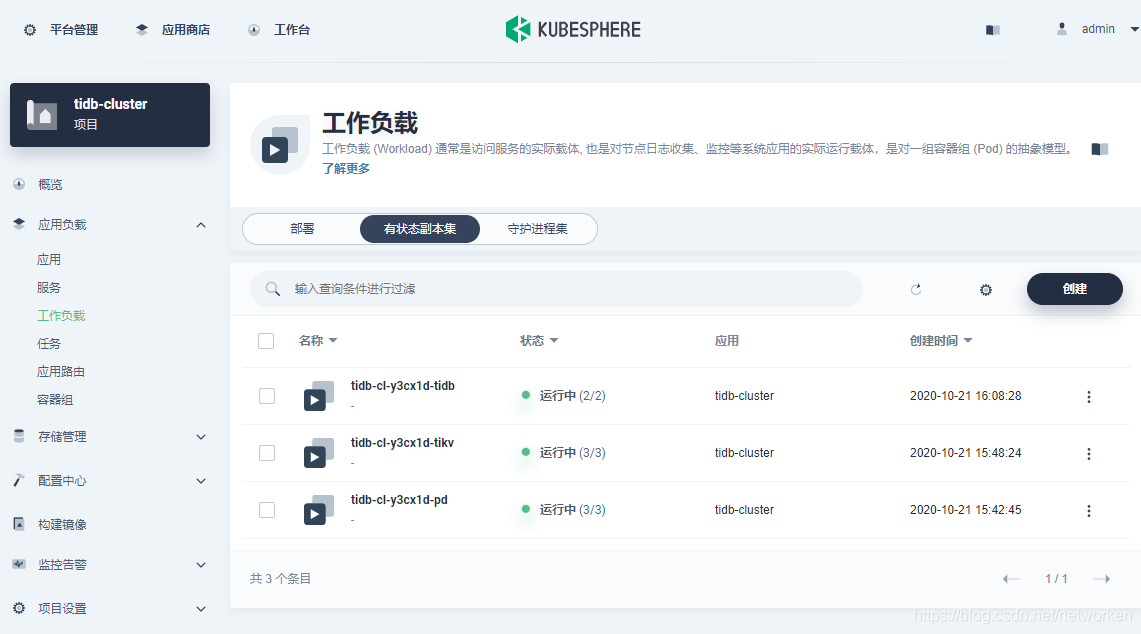
Task: Click the 工作台 workbench icon
Action: pos(254,29)
